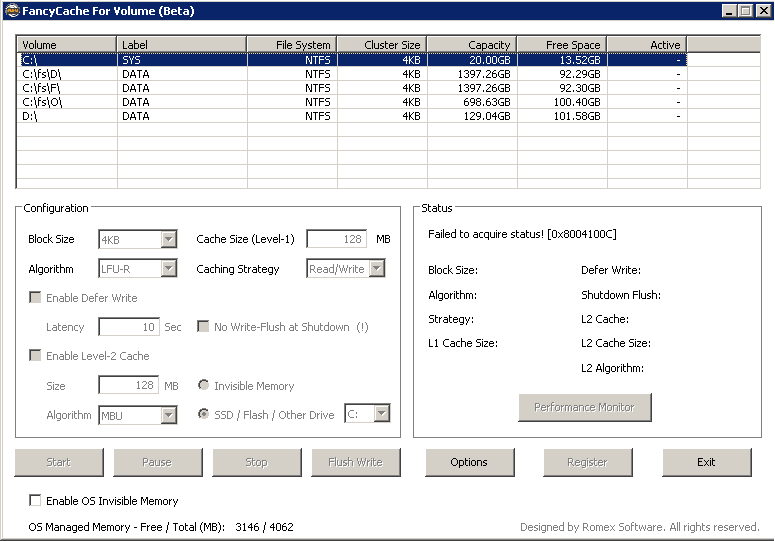The width and height of the screenshot is (775, 541).
Task: Click the Stop button
Action: (257, 462)
